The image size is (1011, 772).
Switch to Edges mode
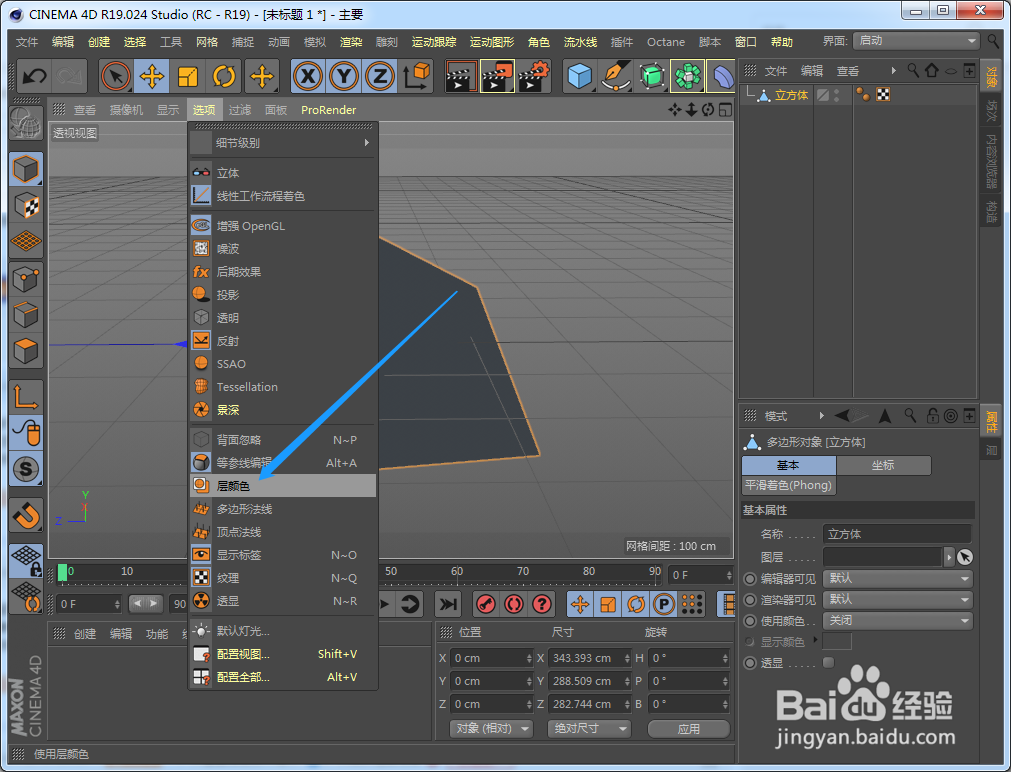[x=26, y=315]
